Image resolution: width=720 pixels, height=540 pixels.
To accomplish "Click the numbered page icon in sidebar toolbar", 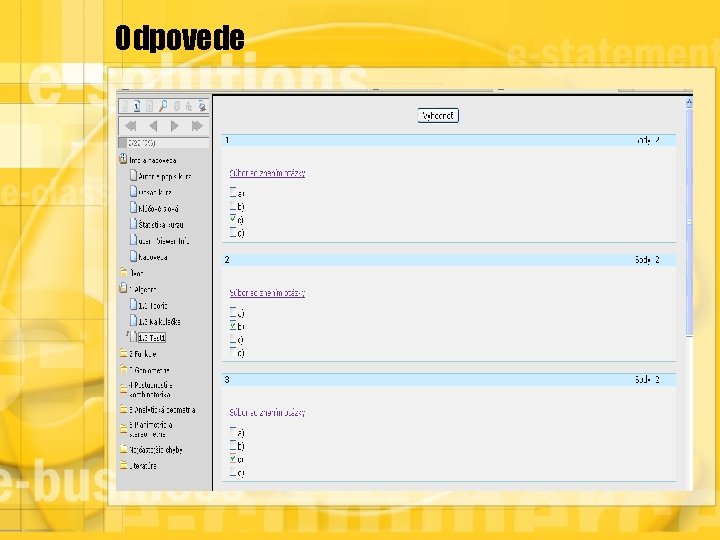I will pyautogui.click(x=137, y=107).
